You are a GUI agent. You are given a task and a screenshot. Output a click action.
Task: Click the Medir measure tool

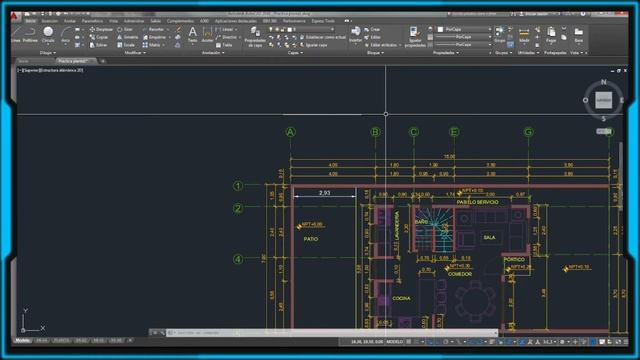[x=524, y=35]
